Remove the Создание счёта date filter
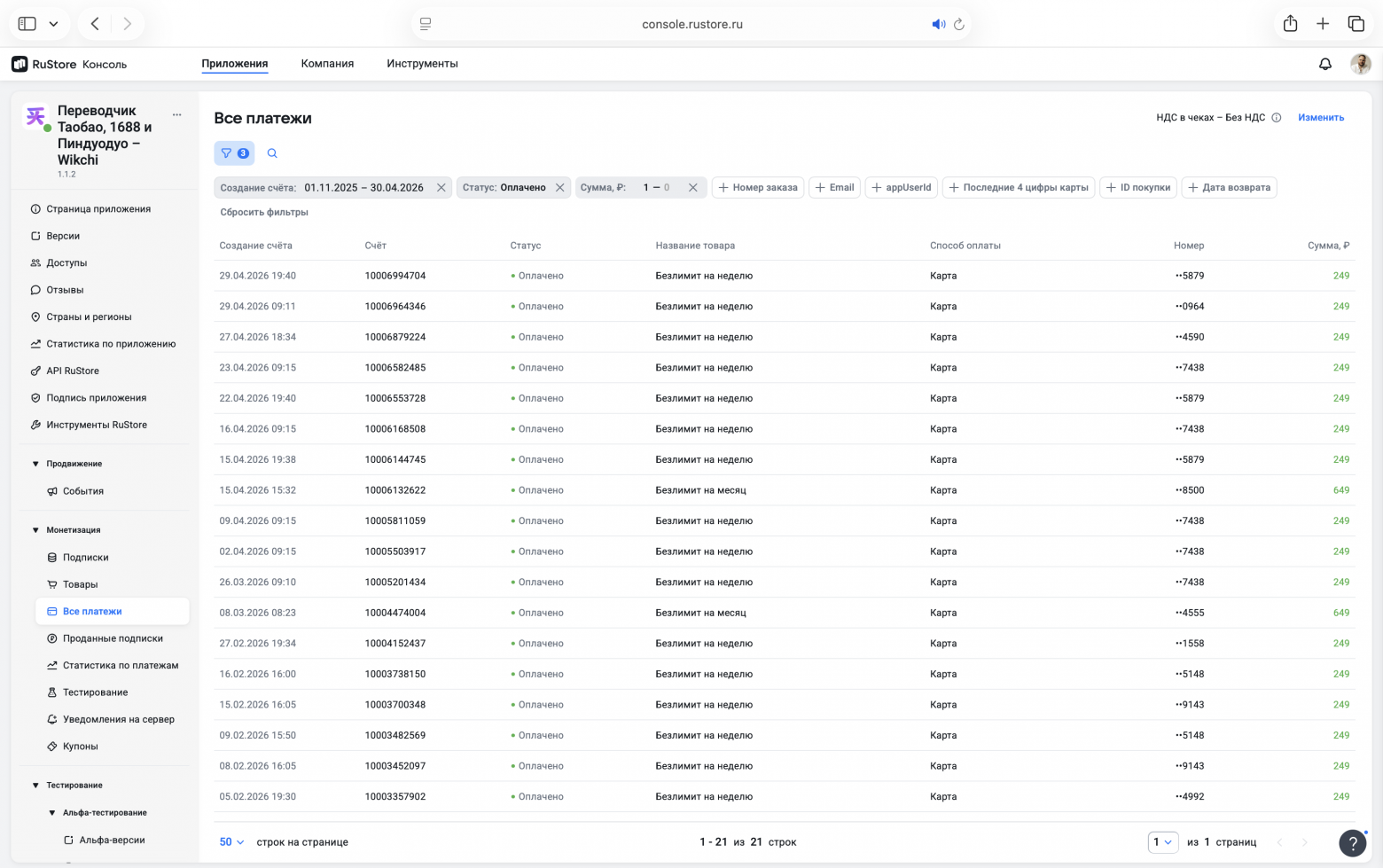The height and width of the screenshot is (868, 1383). coord(441,188)
